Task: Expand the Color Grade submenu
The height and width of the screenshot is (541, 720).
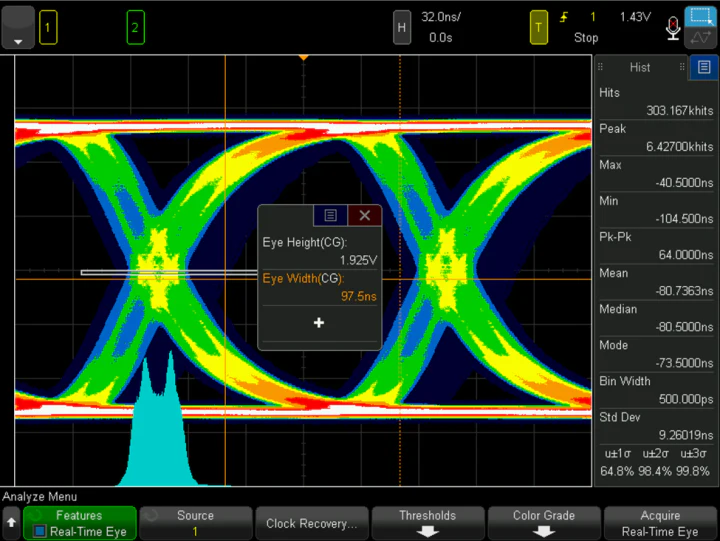Action: [x=544, y=523]
